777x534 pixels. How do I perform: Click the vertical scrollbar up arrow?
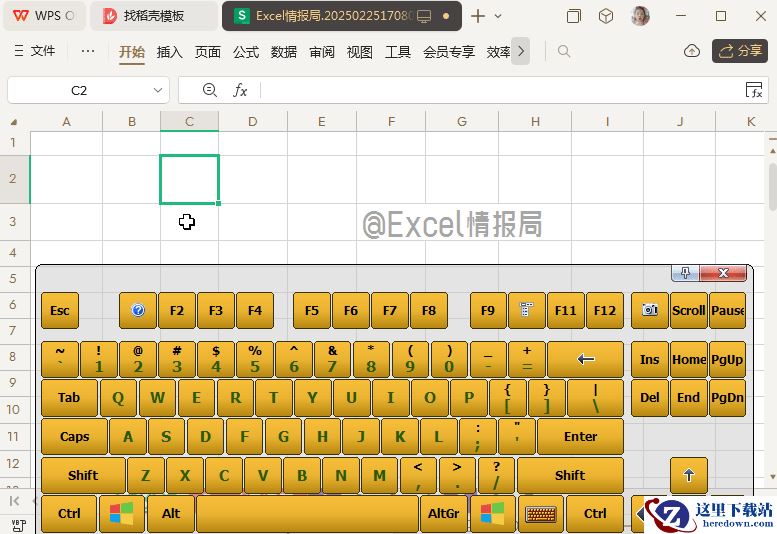tap(772, 150)
